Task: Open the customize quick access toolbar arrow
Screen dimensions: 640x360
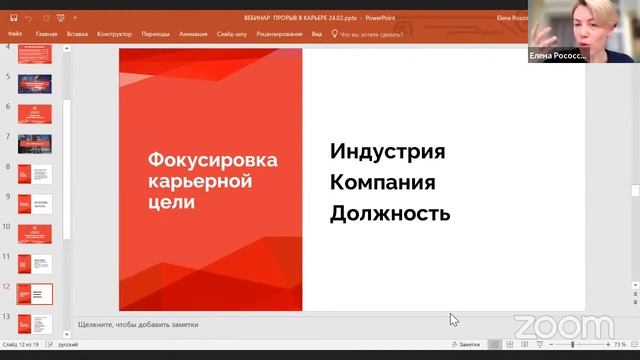Action: 75,18
